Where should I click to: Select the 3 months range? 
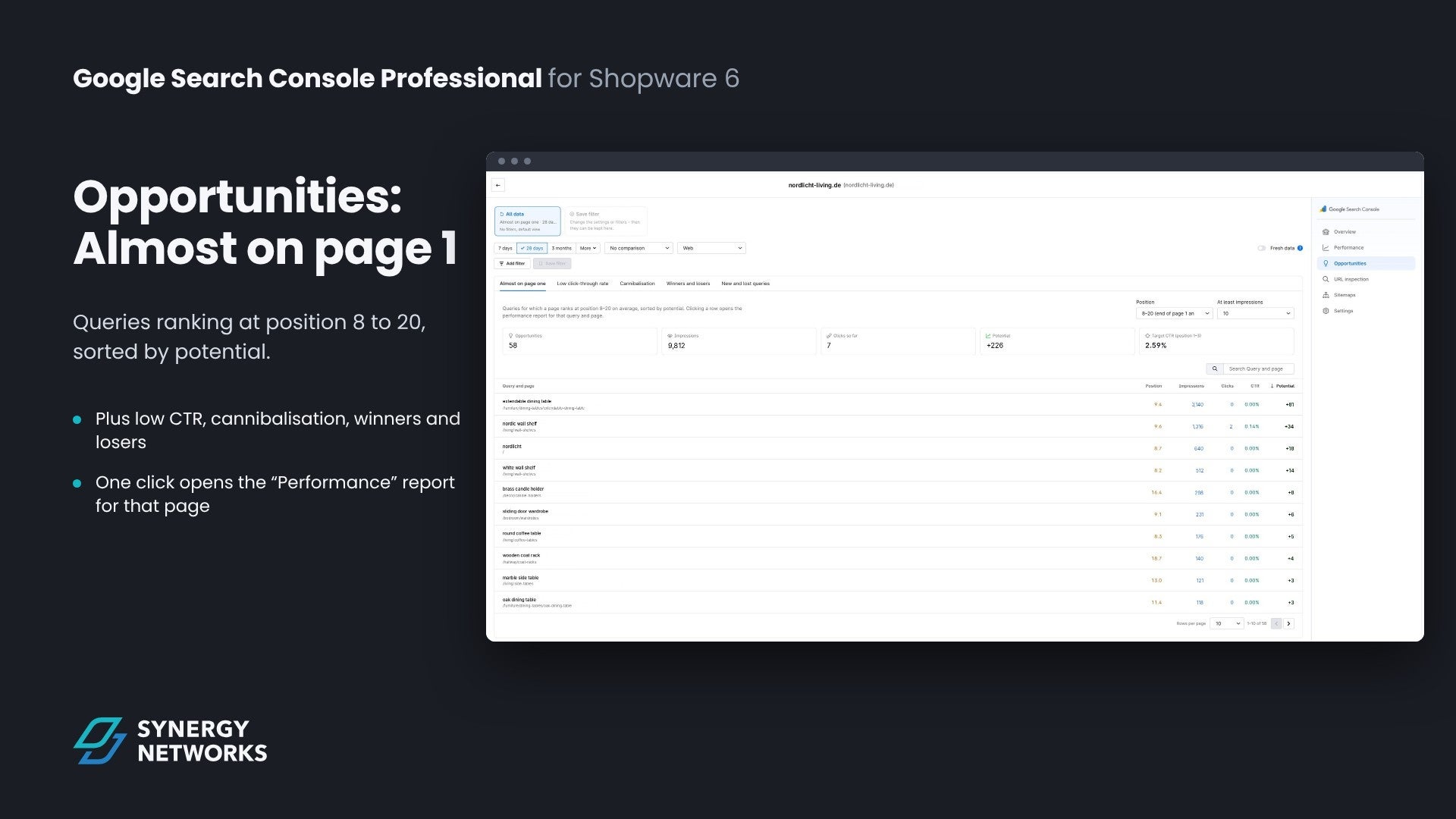[561, 248]
